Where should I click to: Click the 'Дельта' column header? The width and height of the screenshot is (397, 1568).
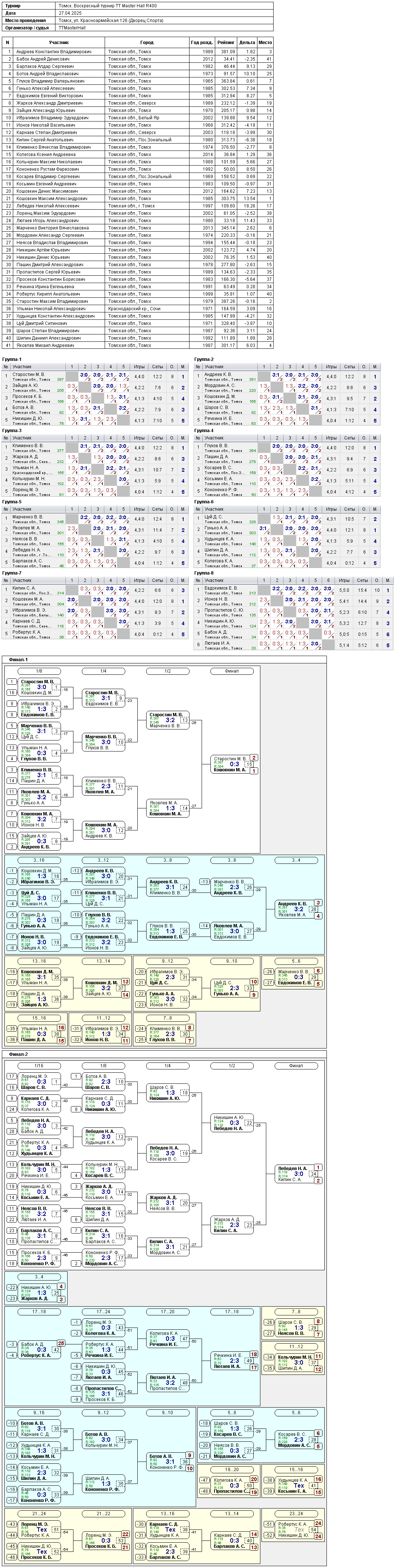[x=247, y=43]
